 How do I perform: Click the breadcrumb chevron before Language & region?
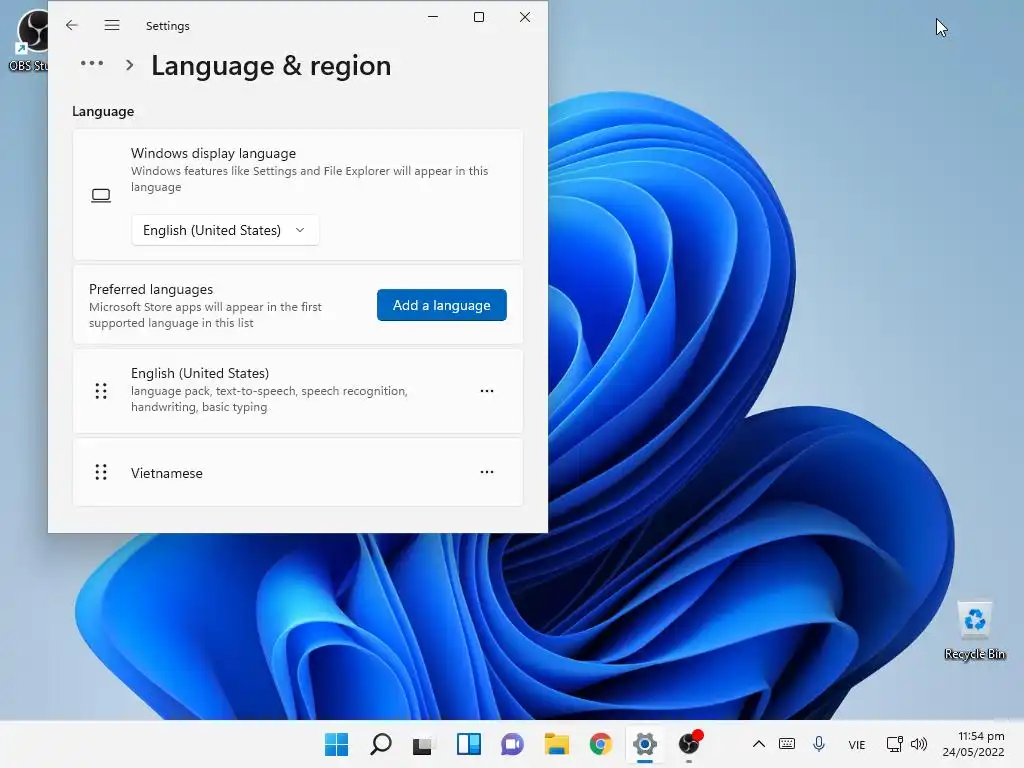(x=129, y=65)
